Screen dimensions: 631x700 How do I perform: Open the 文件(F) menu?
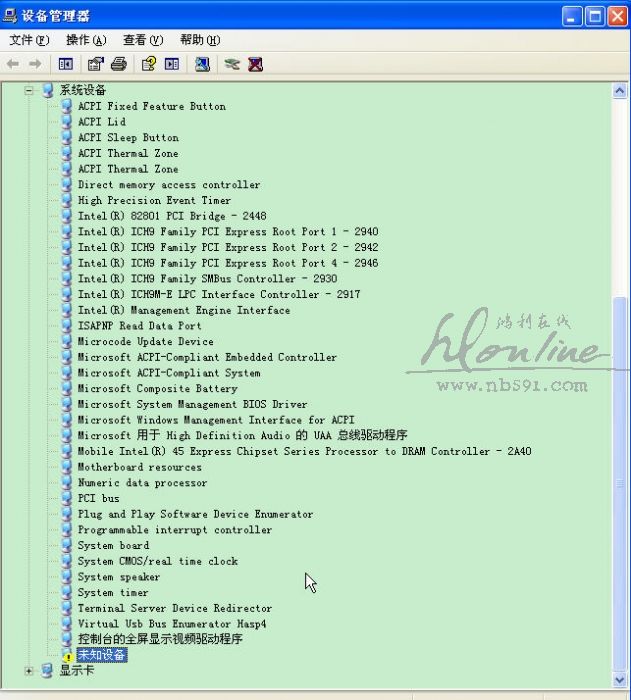point(29,40)
